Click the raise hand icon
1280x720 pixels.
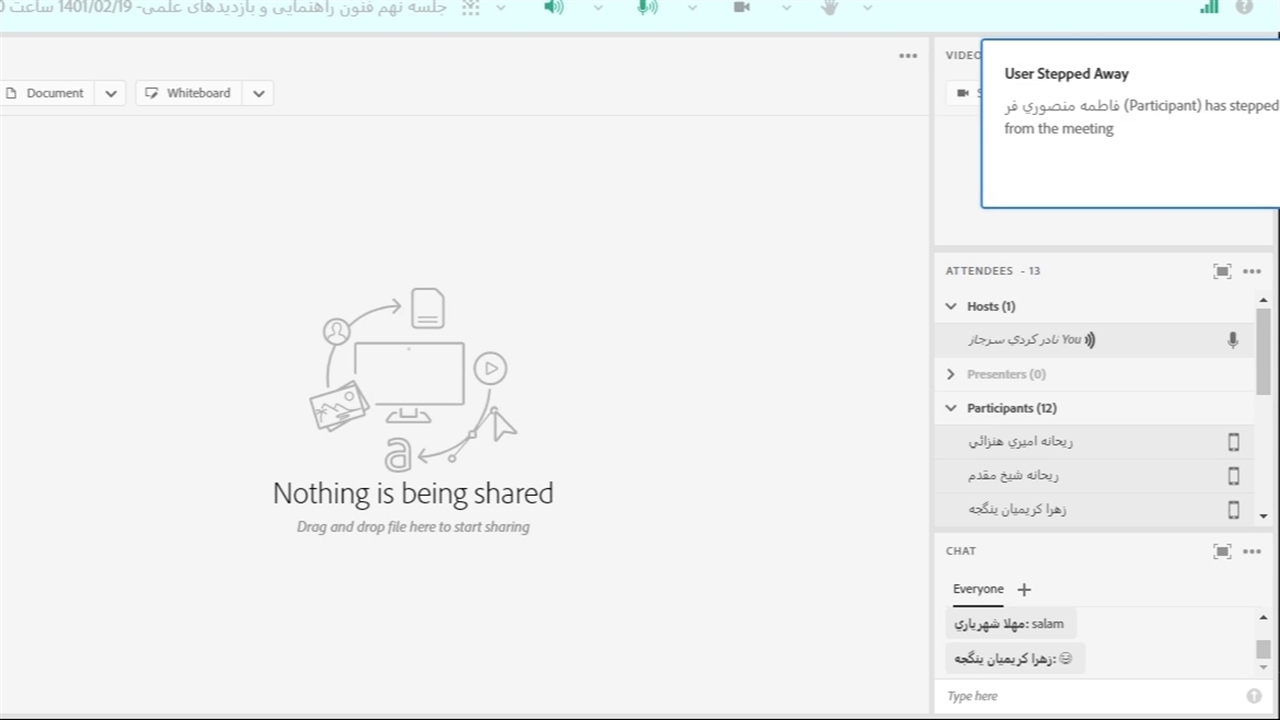(829, 8)
